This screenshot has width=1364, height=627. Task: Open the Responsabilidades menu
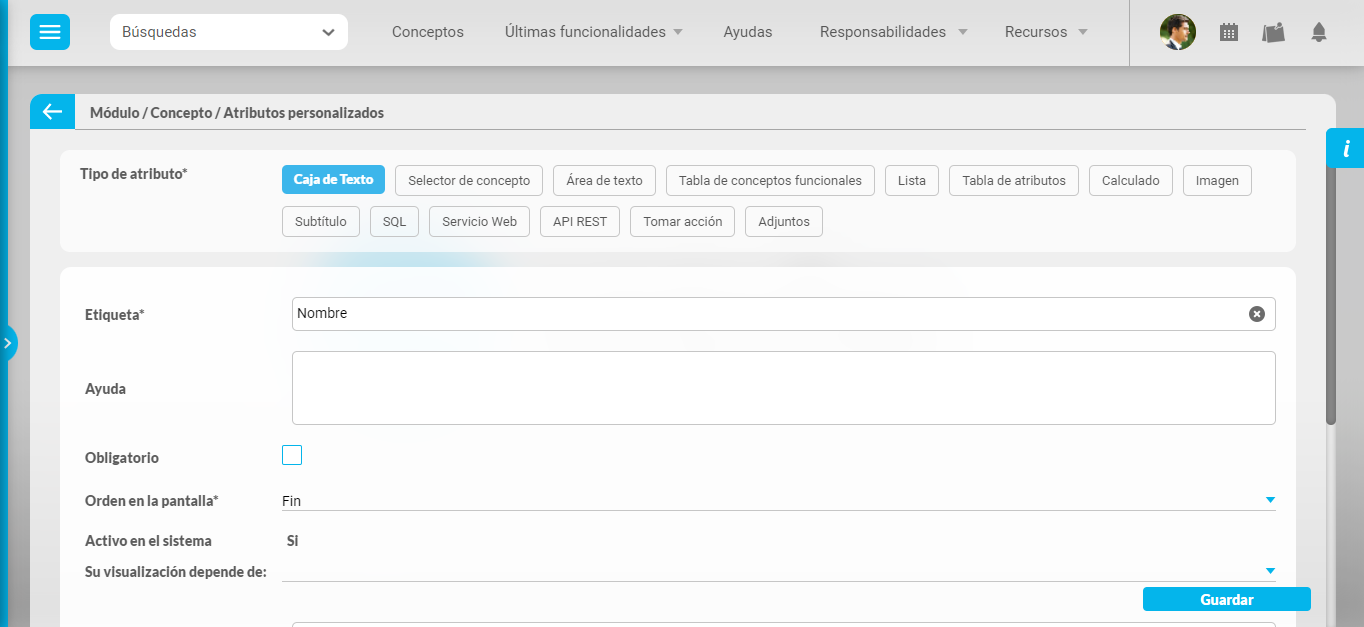(x=893, y=32)
